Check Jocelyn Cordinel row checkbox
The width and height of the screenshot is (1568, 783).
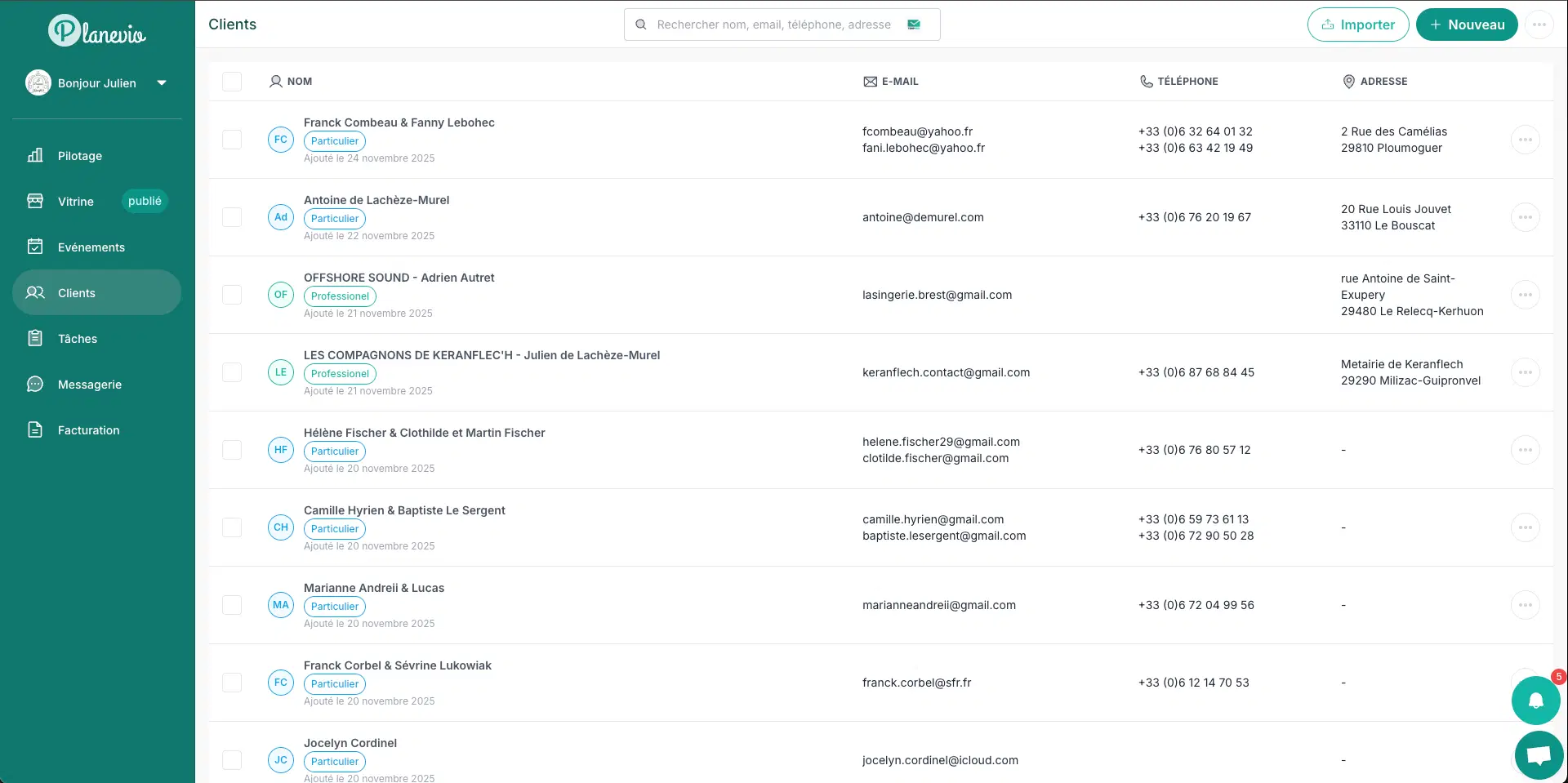[x=232, y=760]
